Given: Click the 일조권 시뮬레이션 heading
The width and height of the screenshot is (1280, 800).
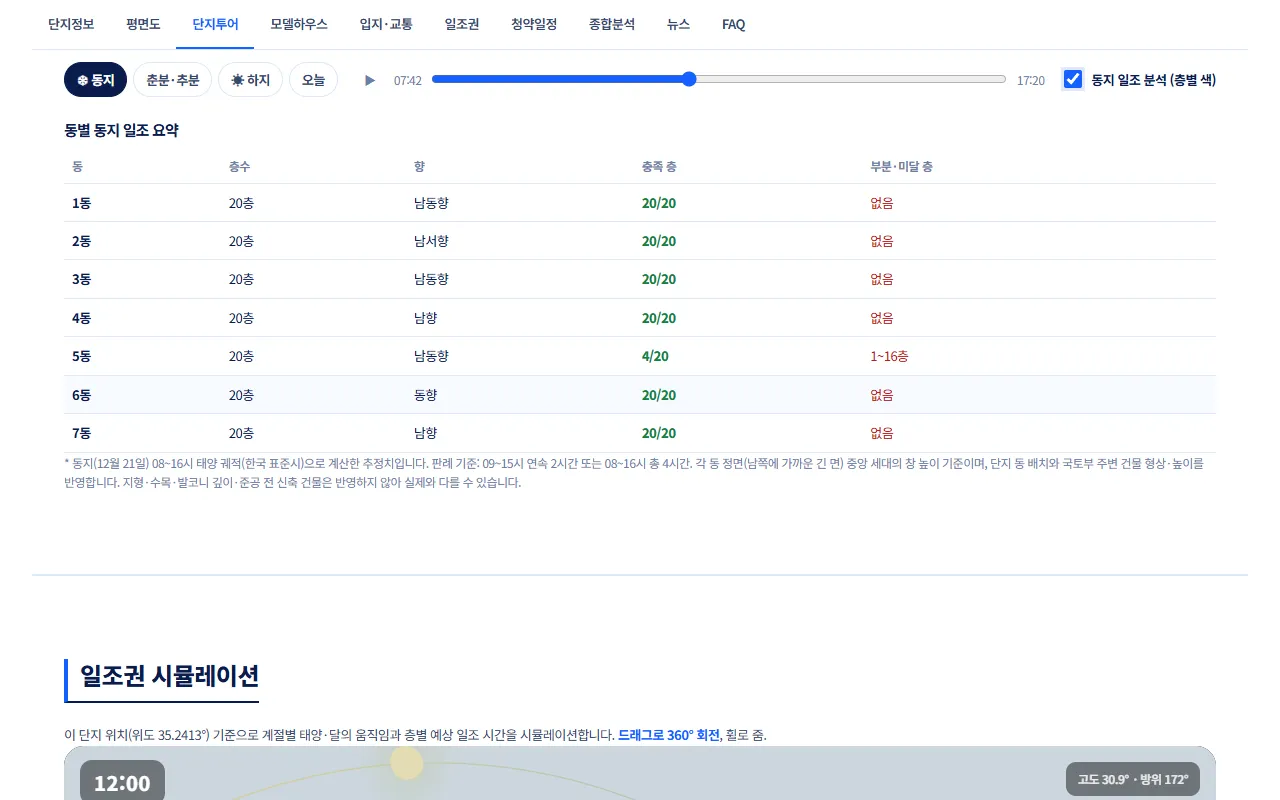Looking at the screenshot, I should pyautogui.click(x=170, y=676).
